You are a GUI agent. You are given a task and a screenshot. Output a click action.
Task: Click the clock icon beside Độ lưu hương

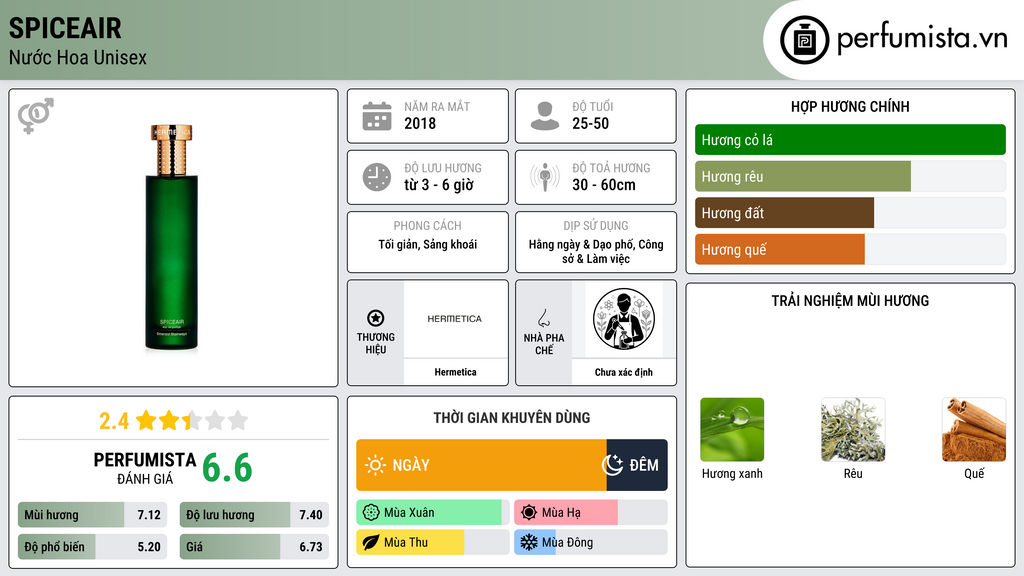(377, 177)
